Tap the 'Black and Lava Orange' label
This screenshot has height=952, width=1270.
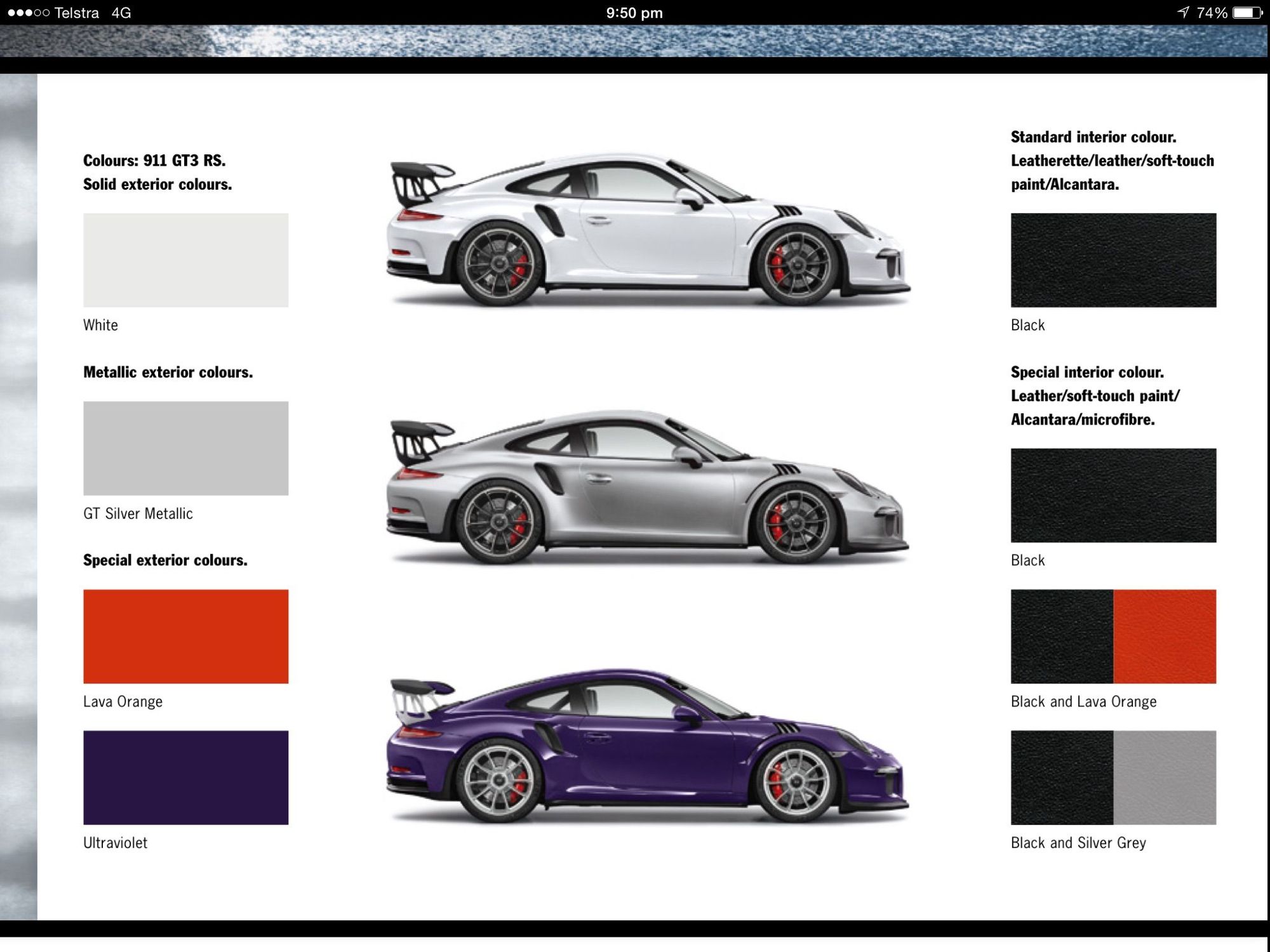[x=1083, y=701]
